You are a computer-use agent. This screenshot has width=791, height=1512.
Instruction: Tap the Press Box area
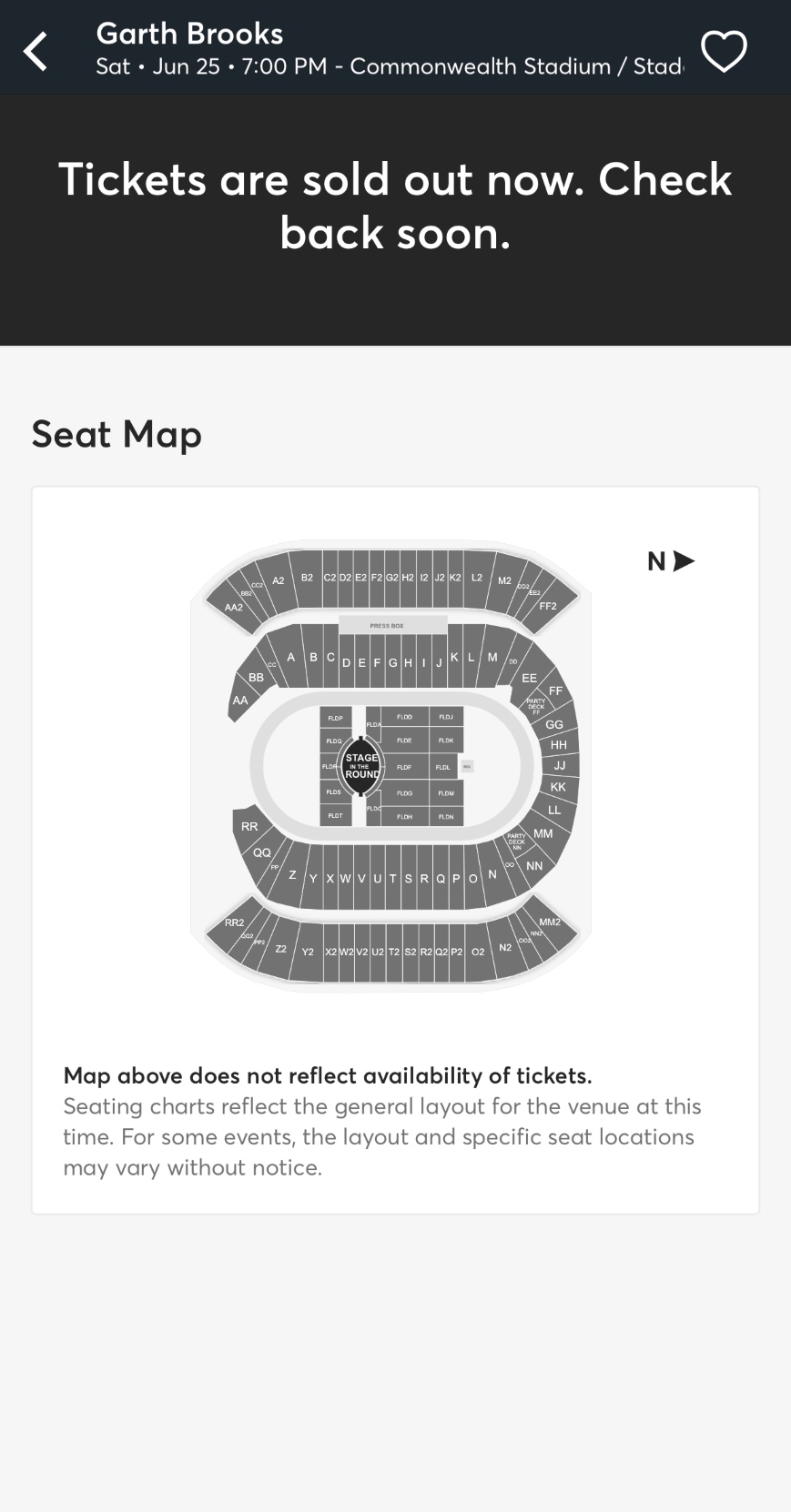(392, 625)
